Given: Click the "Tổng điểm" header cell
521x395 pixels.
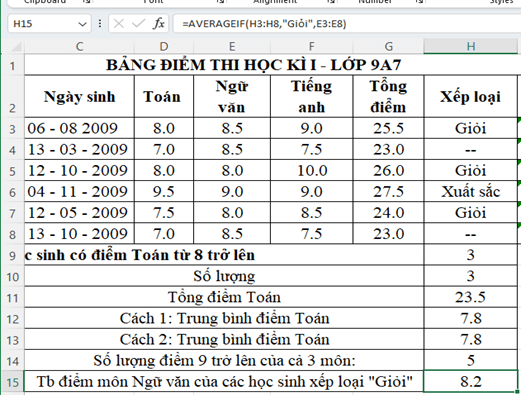Looking at the screenshot, I should pyautogui.click(x=388, y=96).
